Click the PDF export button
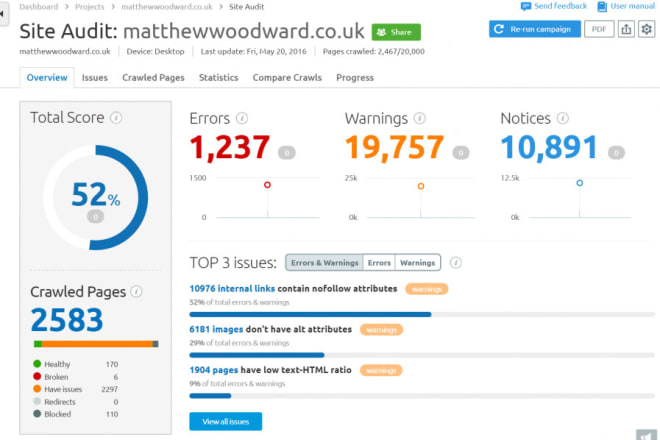The width and height of the screenshot is (660, 440). (x=599, y=29)
